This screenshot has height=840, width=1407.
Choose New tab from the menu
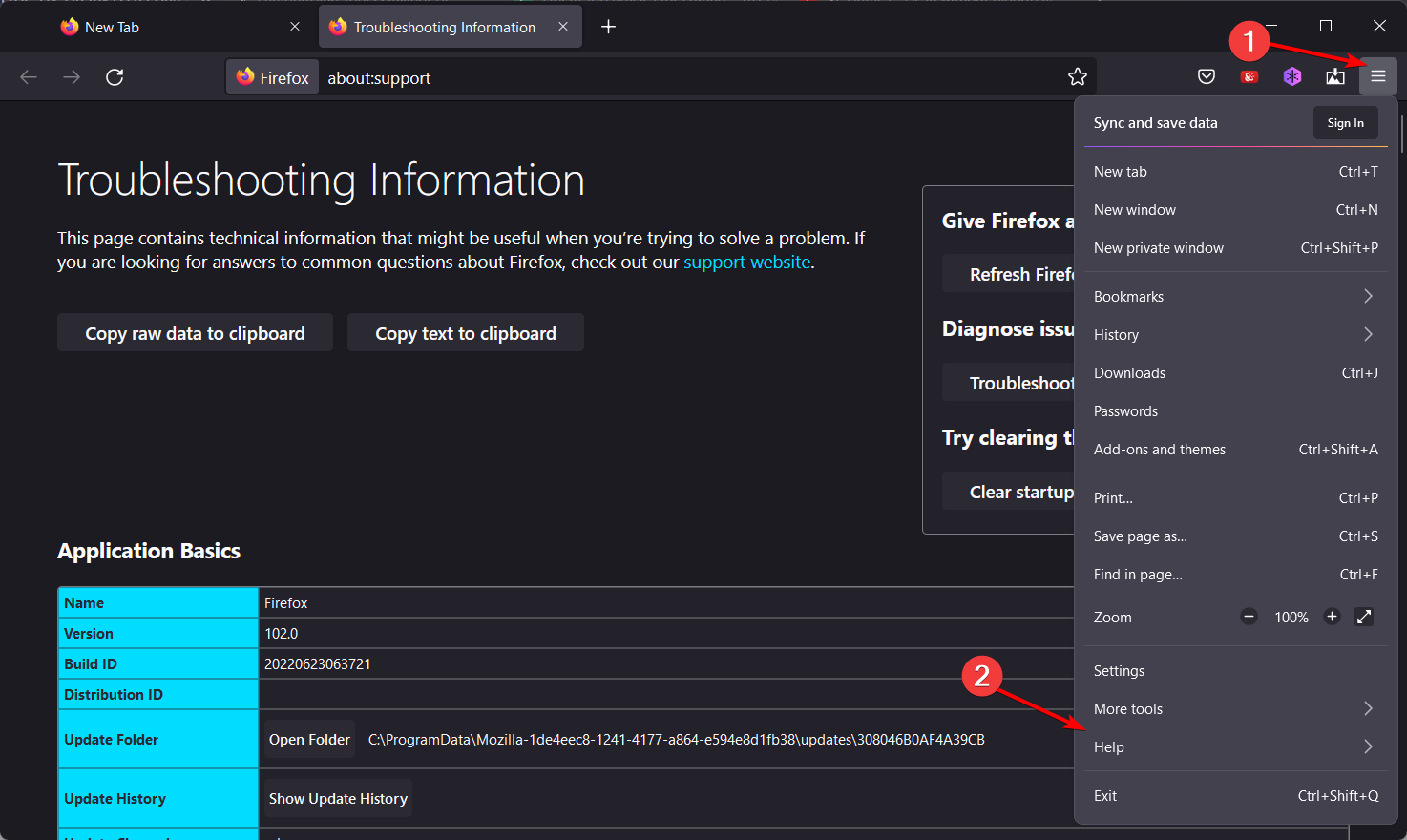click(1236, 172)
